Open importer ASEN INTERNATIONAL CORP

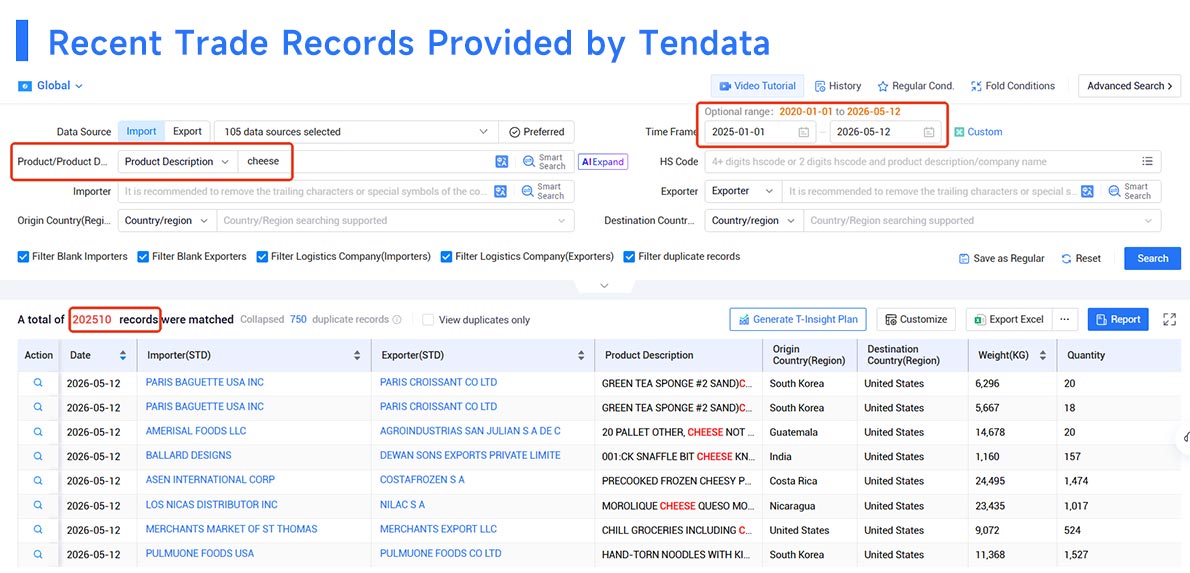210,480
